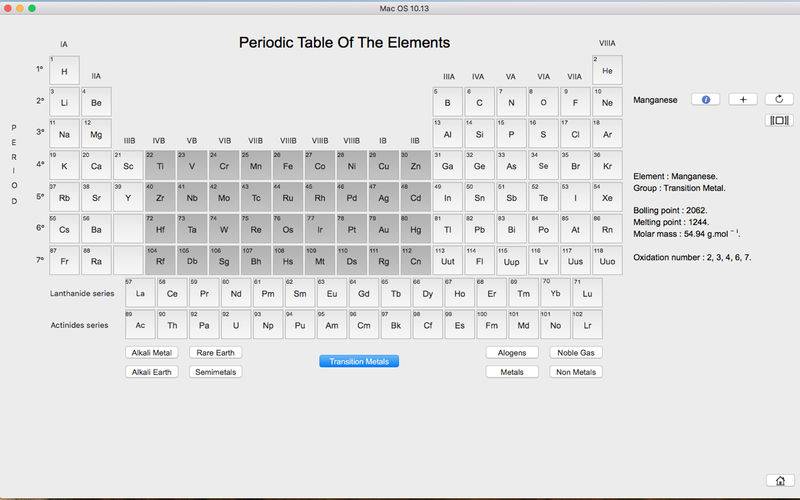This screenshot has height=500, width=800.
Task: Select the Actinium (Ac) cell
Action: pos(140,324)
